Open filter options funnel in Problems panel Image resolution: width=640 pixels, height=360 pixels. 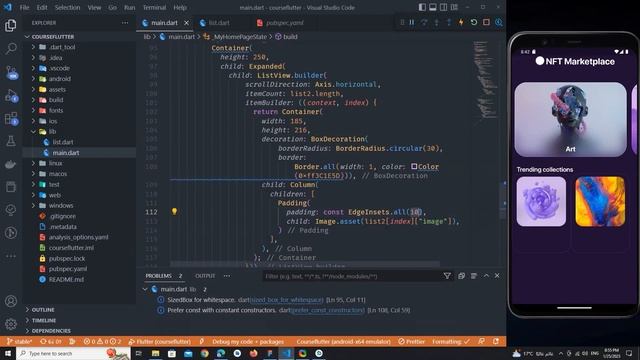447,276
